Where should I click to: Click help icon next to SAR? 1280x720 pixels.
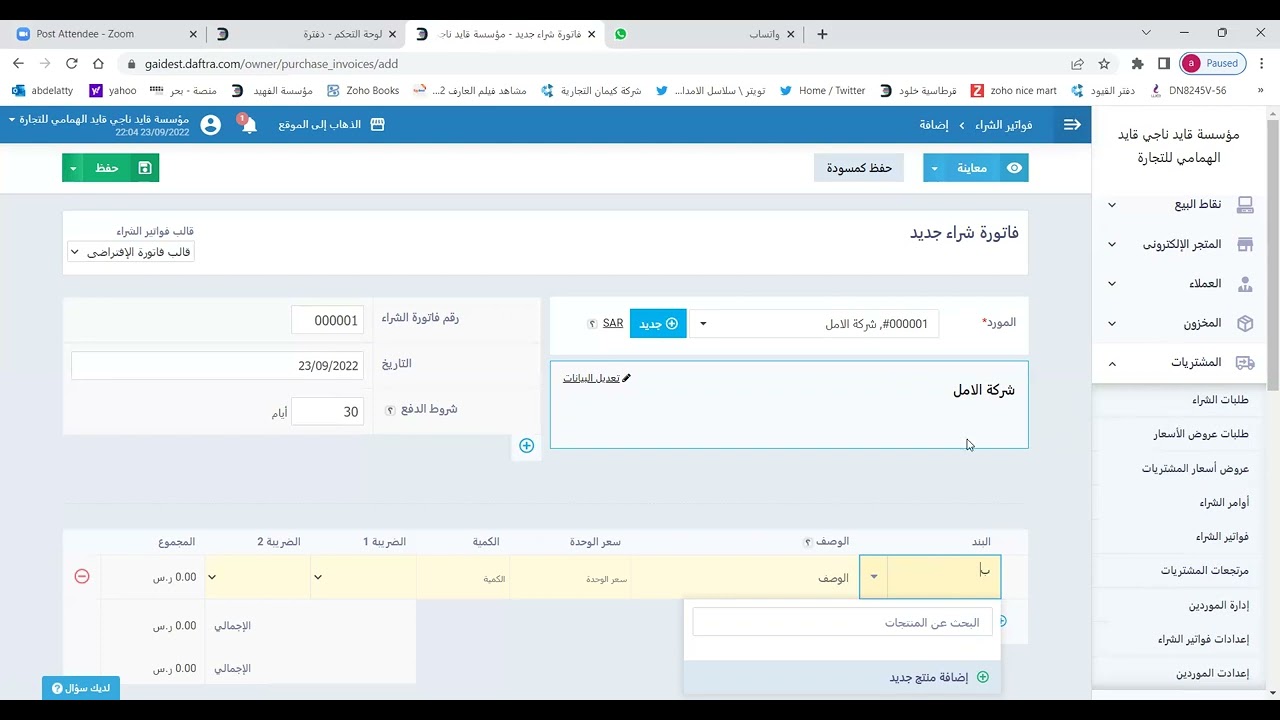pos(592,324)
